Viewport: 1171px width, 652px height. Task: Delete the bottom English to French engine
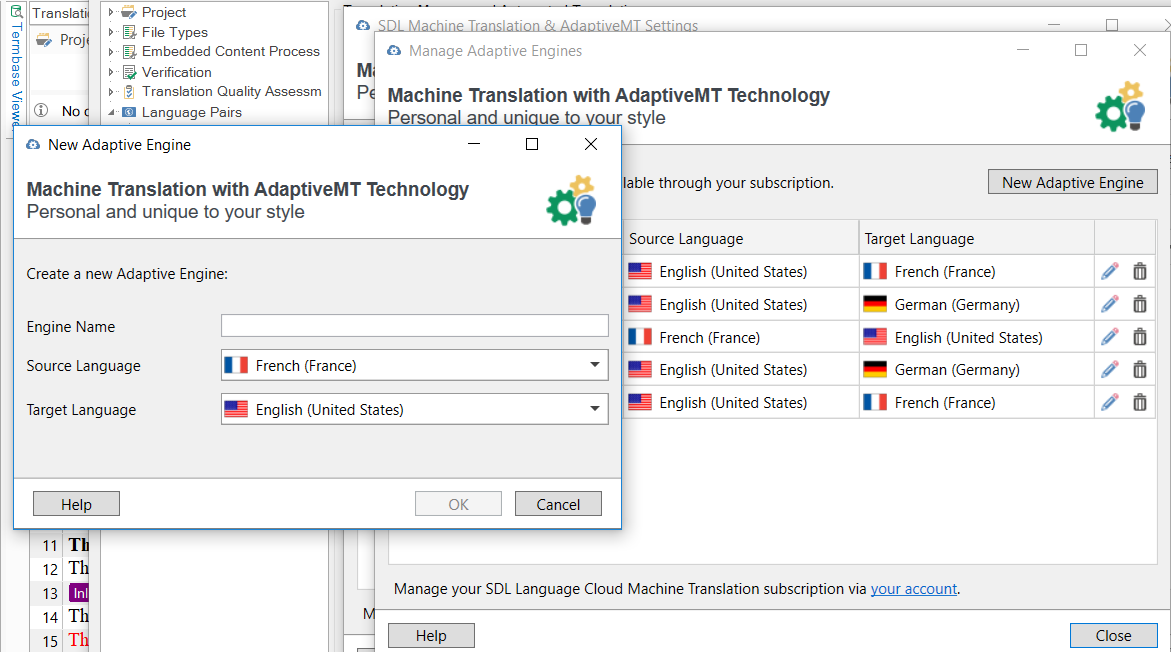click(1139, 402)
